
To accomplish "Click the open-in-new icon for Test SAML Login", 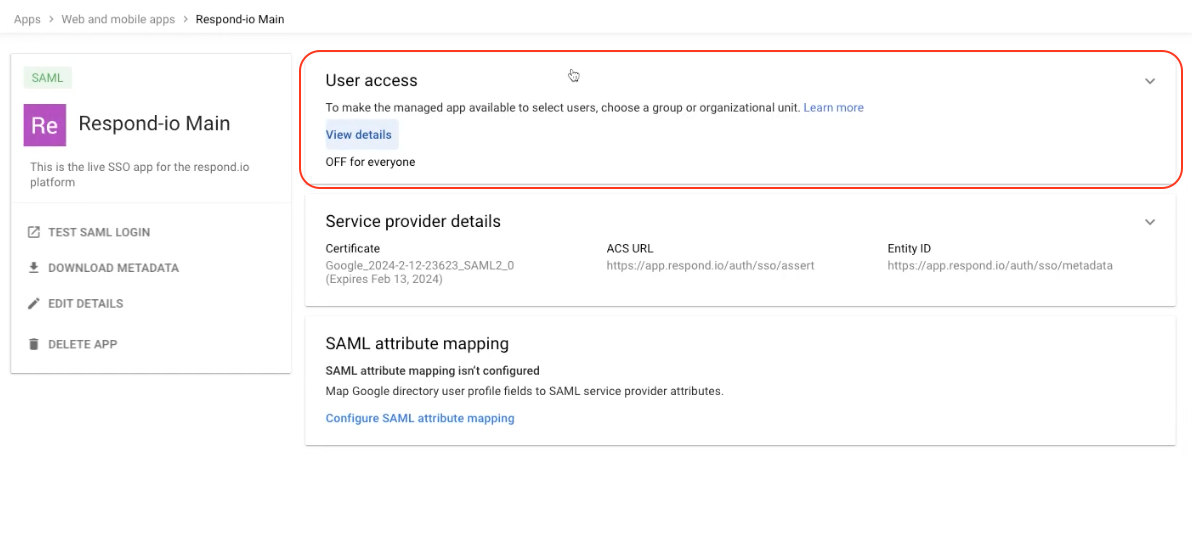I will 33,232.
